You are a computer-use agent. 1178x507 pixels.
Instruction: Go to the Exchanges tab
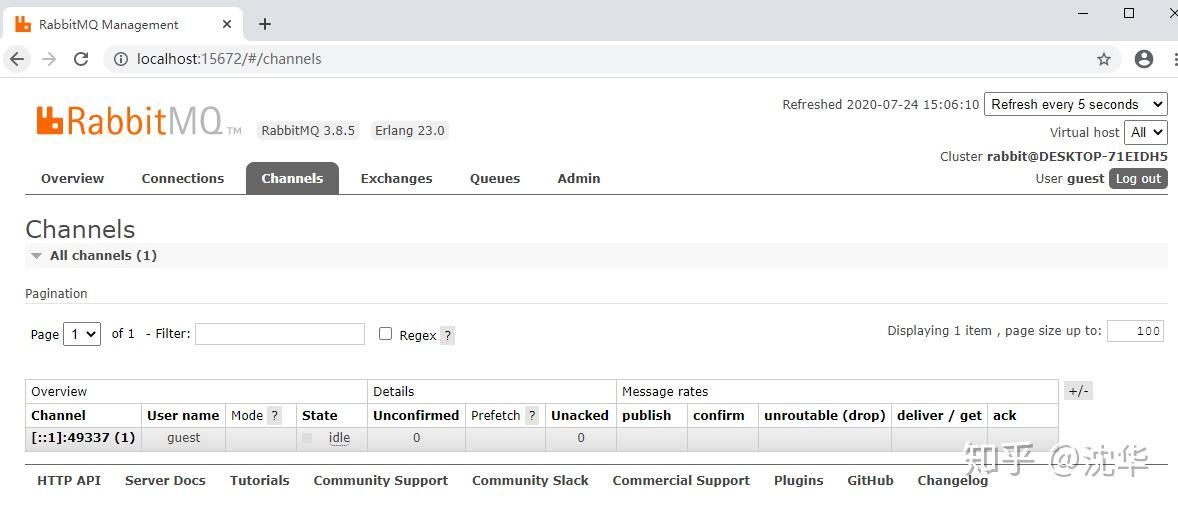[x=396, y=178]
